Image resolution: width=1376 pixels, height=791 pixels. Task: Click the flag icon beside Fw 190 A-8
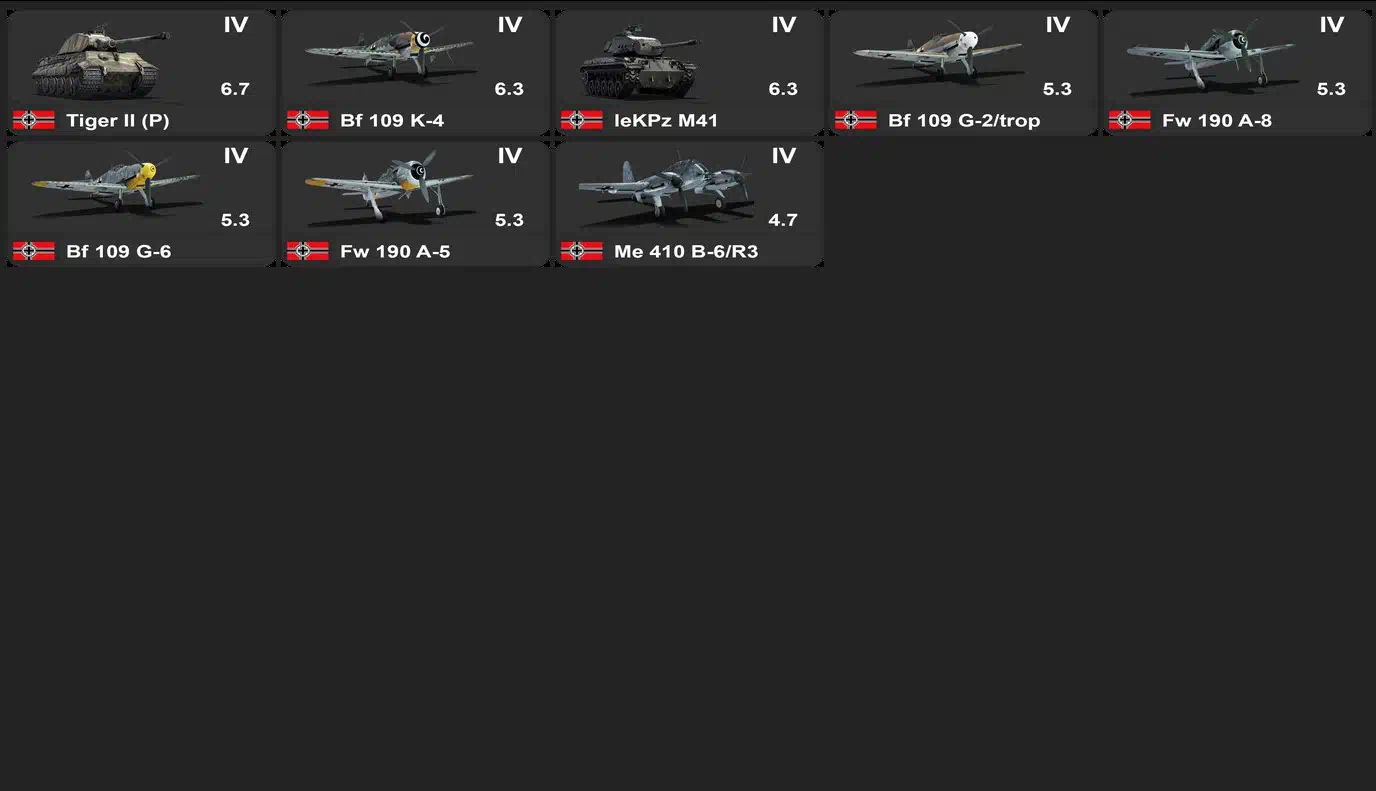[1130, 120]
